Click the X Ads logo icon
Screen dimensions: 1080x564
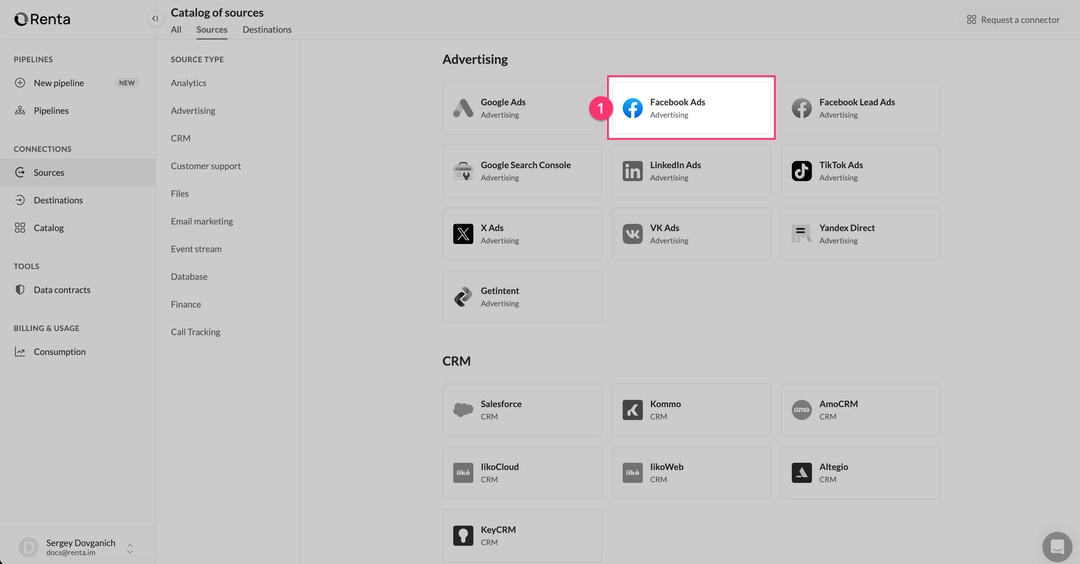pyautogui.click(x=463, y=234)
